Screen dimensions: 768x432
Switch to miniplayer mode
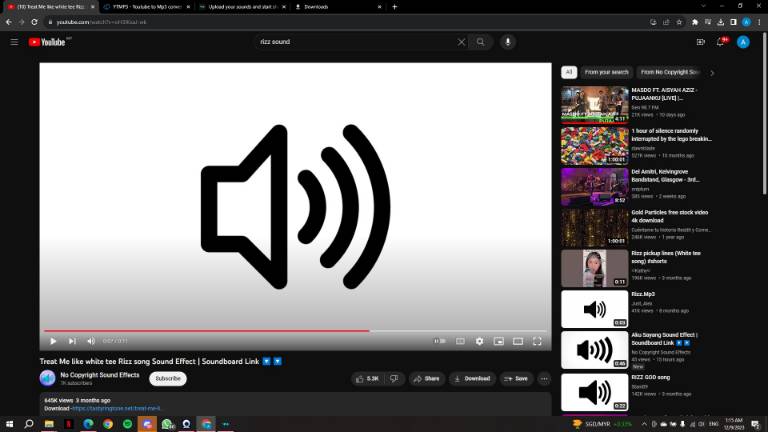click(x=499, y=341)
